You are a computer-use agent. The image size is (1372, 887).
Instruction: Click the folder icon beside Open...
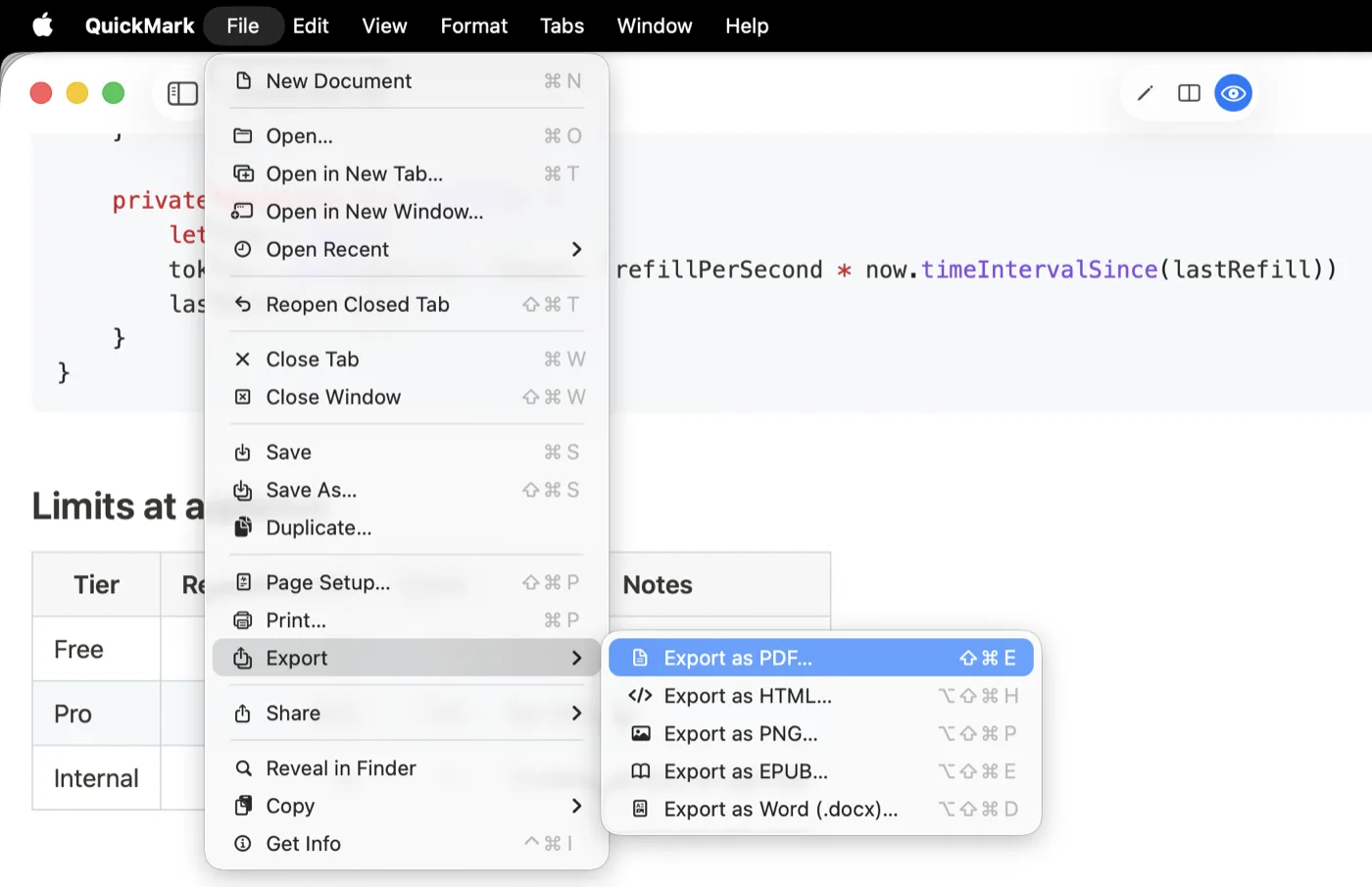tap(243, 135)
